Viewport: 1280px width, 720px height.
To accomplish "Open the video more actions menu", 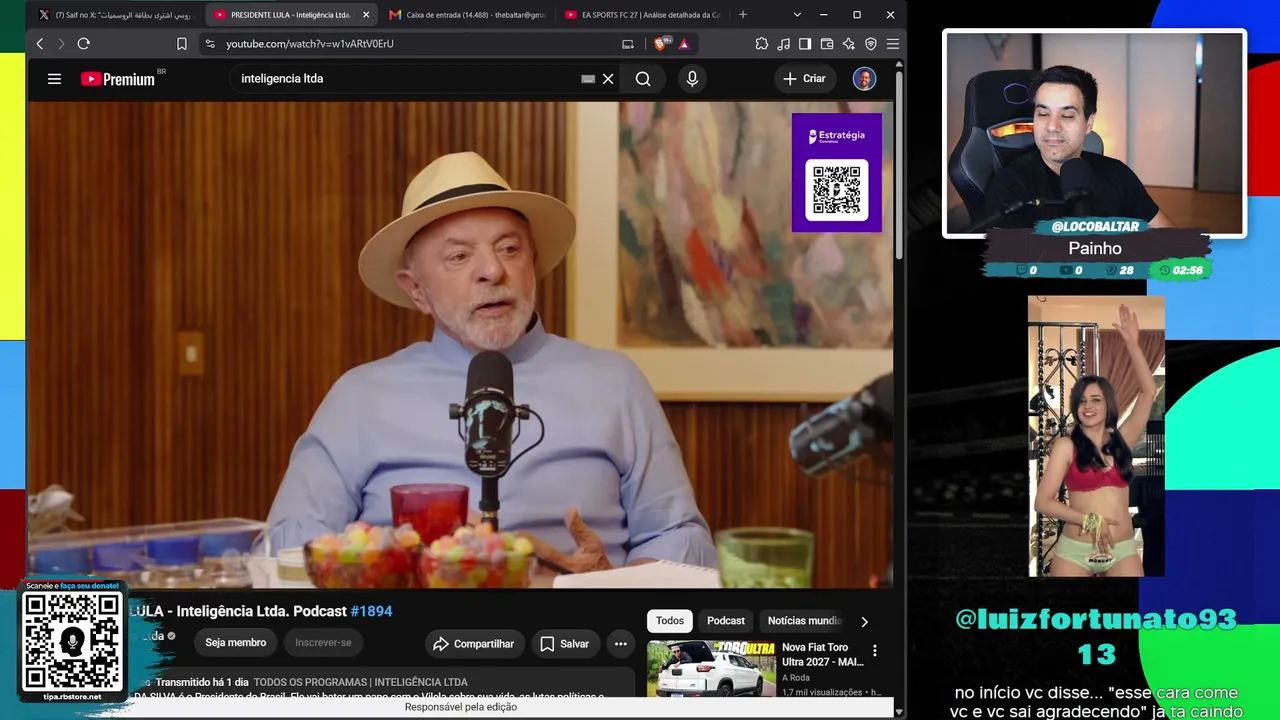I will pyautogui.click(x=621, y=644).
